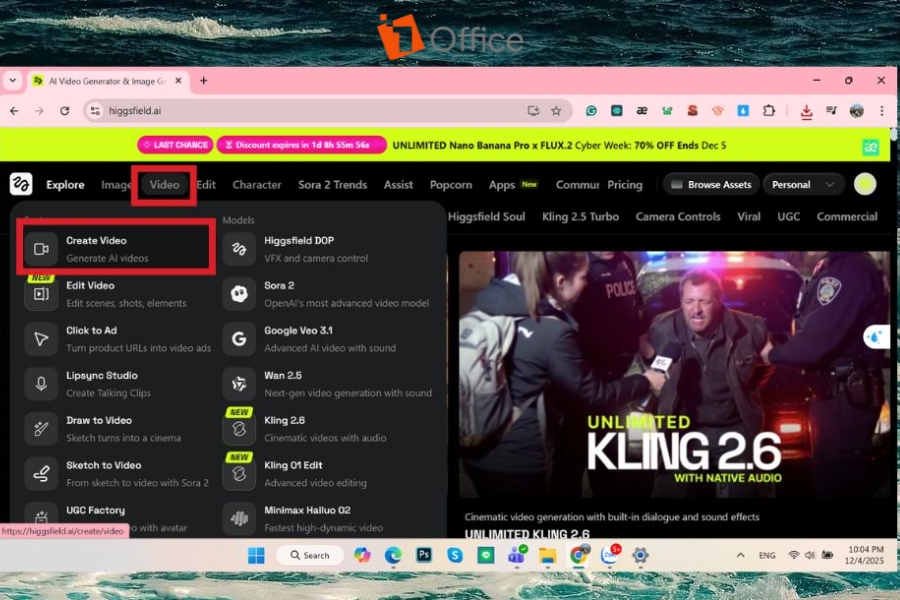Open Chrome downloads icon

pos(806,111)
